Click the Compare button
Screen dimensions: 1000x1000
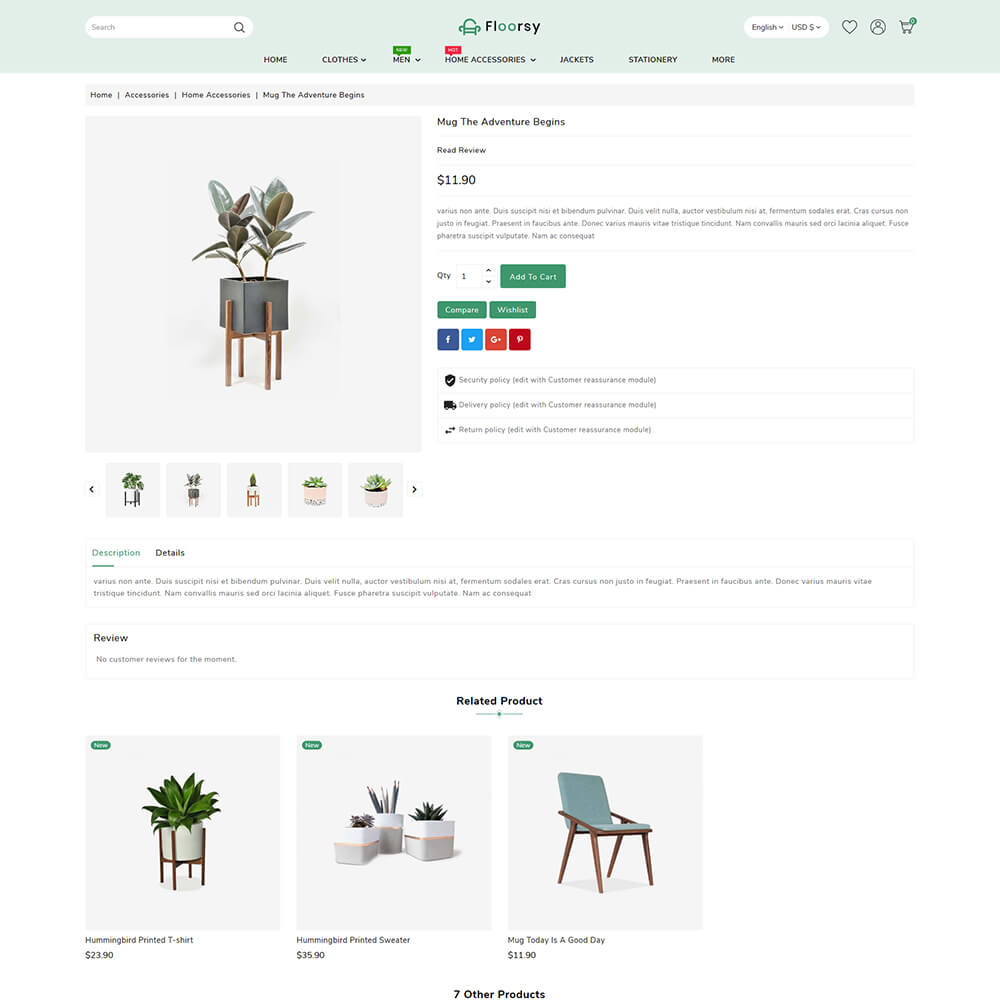tap(462, 310)
